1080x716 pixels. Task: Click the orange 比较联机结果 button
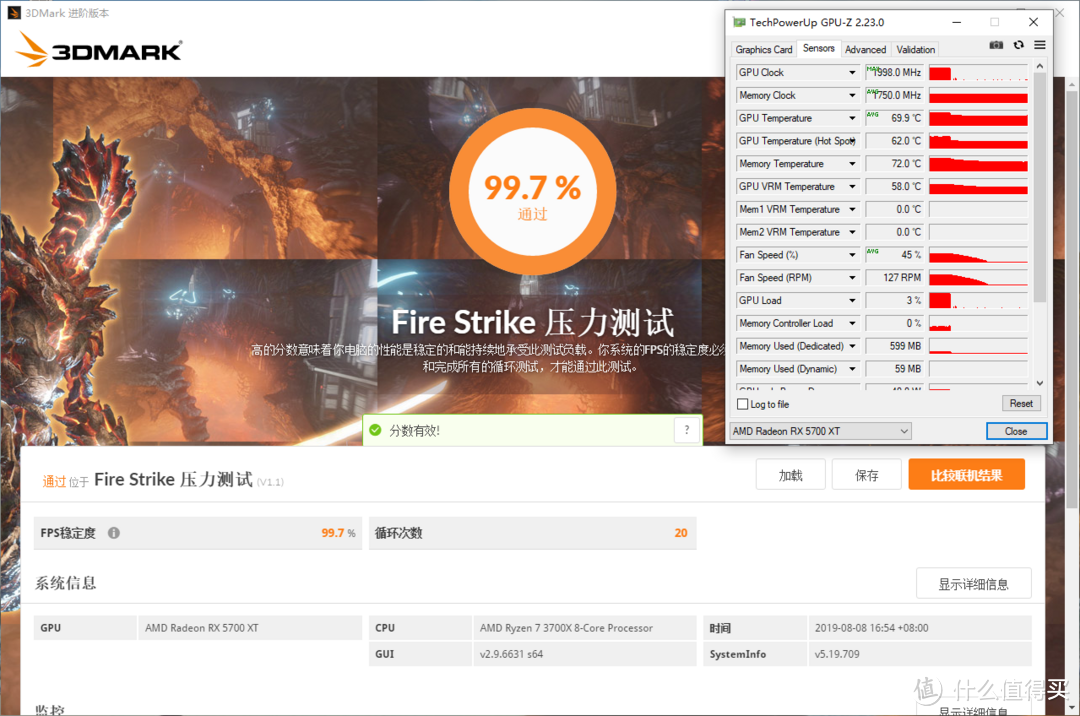point(966,475)
